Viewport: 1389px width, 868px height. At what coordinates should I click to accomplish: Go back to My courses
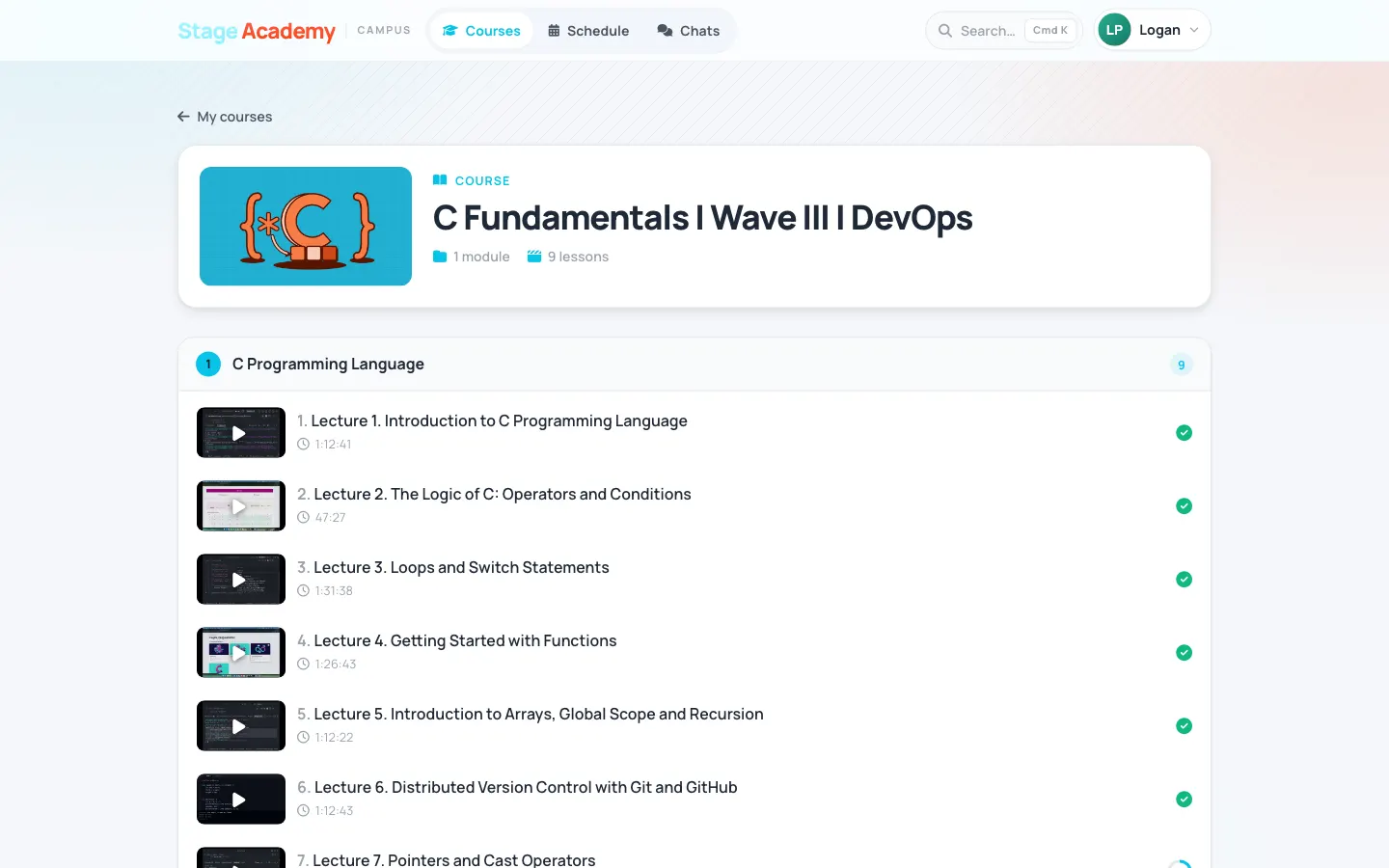click(x=225, y=117)
